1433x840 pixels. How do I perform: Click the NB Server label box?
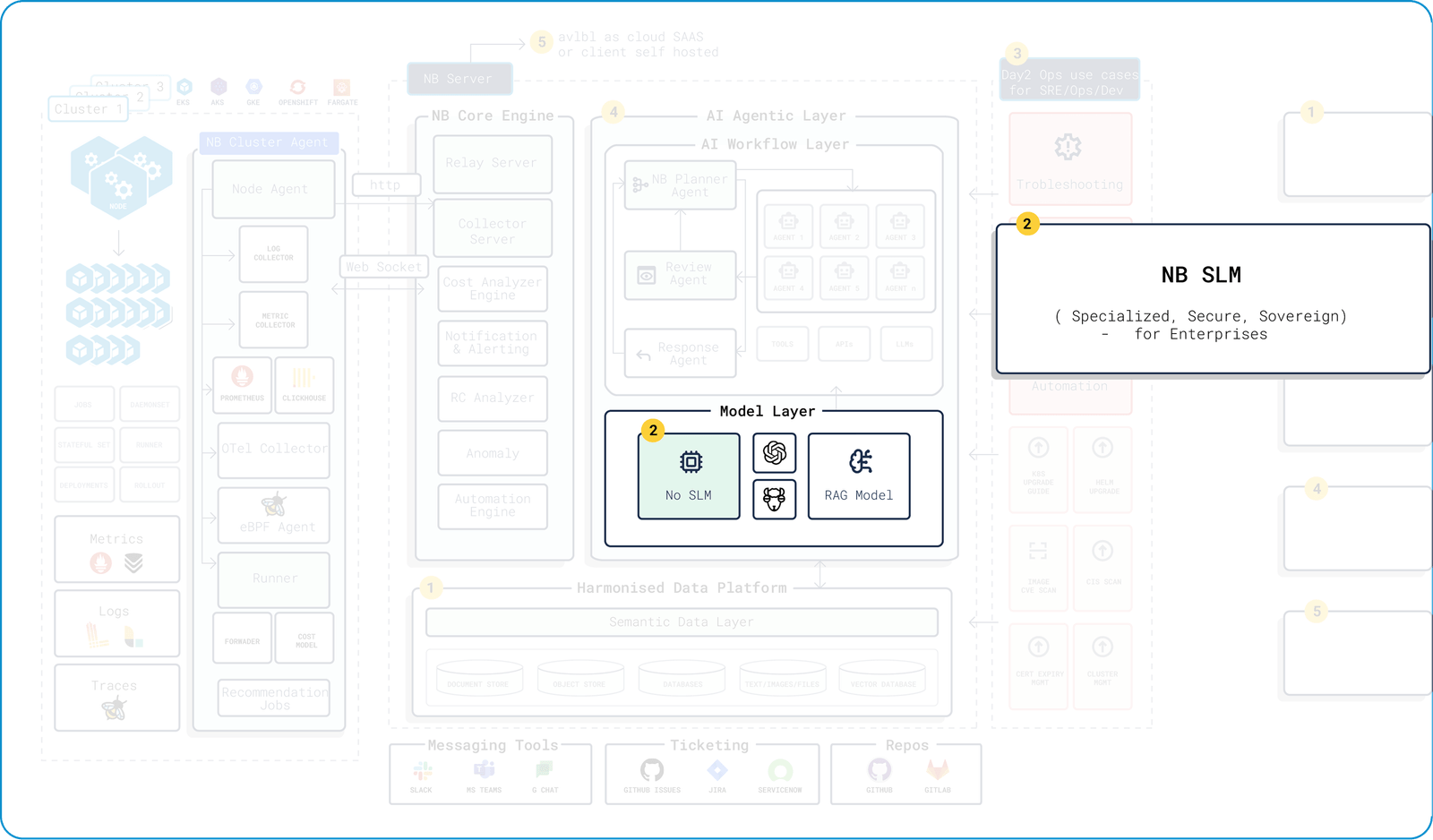(x=460, y=79)
